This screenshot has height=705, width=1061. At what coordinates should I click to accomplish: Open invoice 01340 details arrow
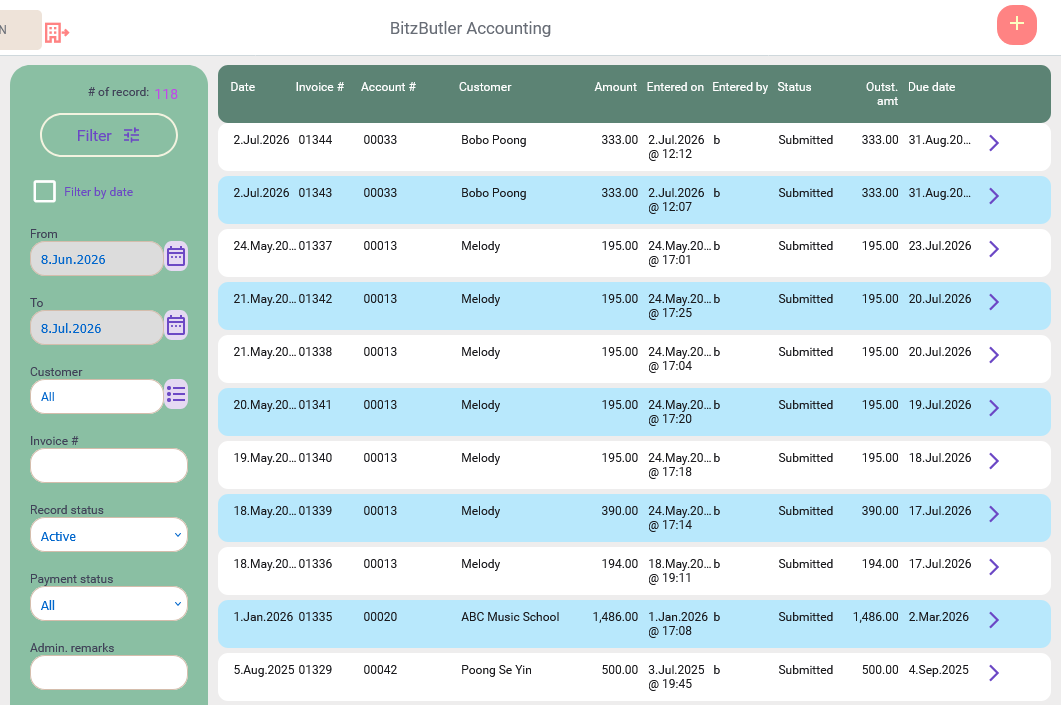coord(993,461)
